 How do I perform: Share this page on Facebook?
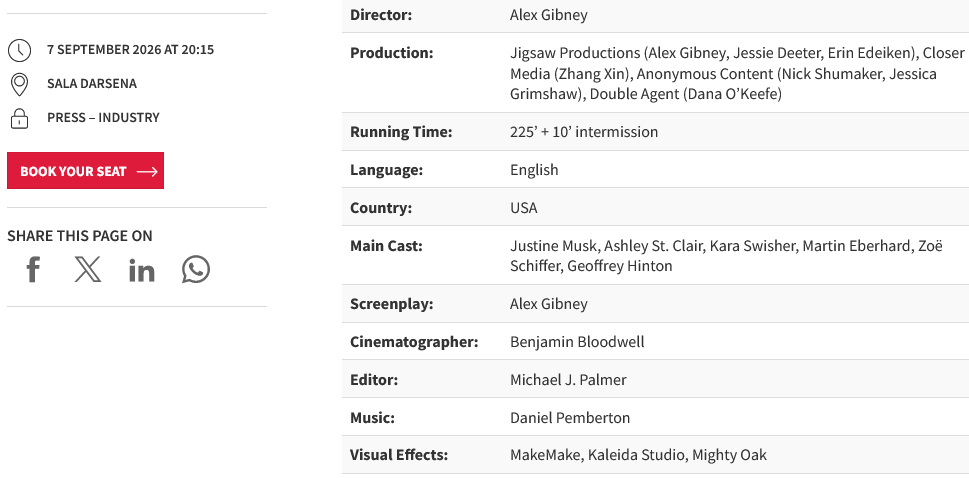(33, 270)
